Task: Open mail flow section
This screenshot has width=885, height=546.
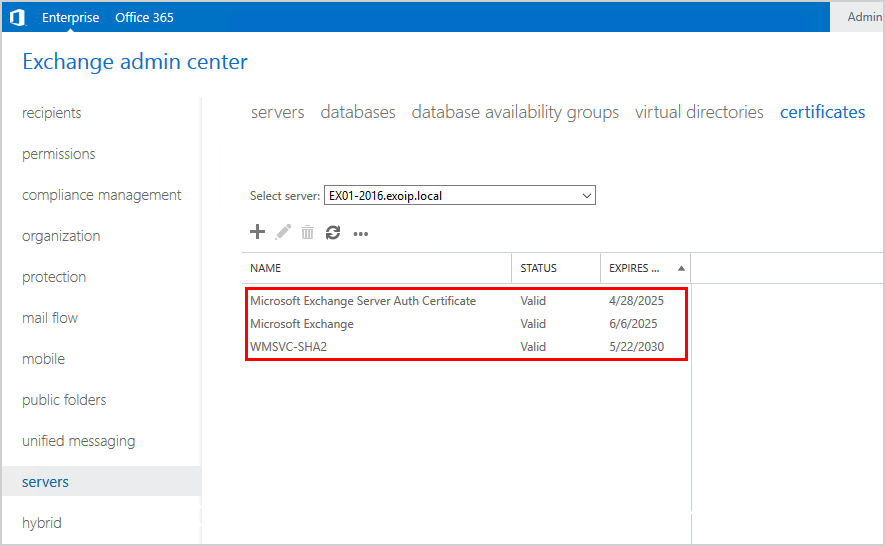Action: pyautogui.click(x=50, y=318)
